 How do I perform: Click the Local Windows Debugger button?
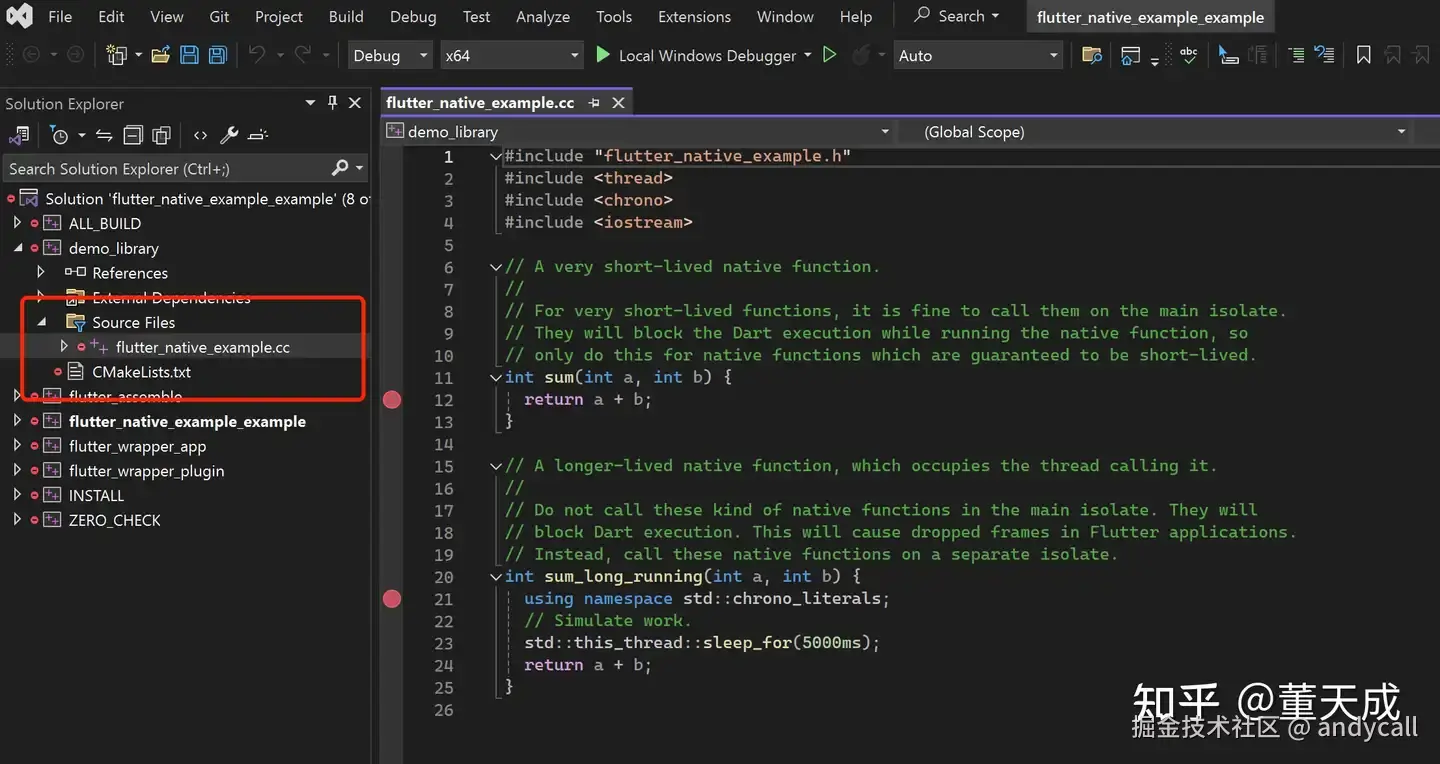(700, 56)
